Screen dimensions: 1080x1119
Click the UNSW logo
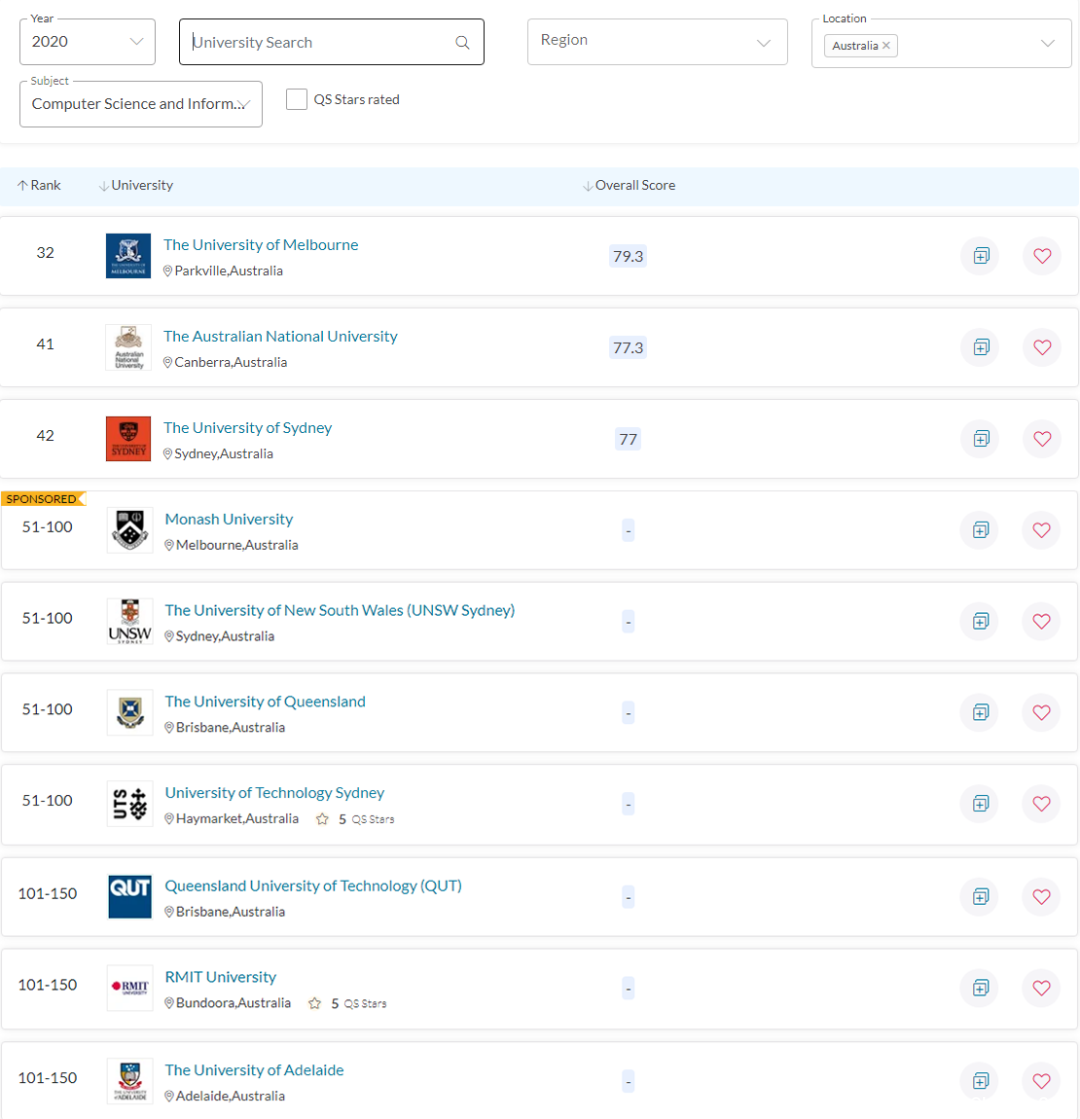130,621
